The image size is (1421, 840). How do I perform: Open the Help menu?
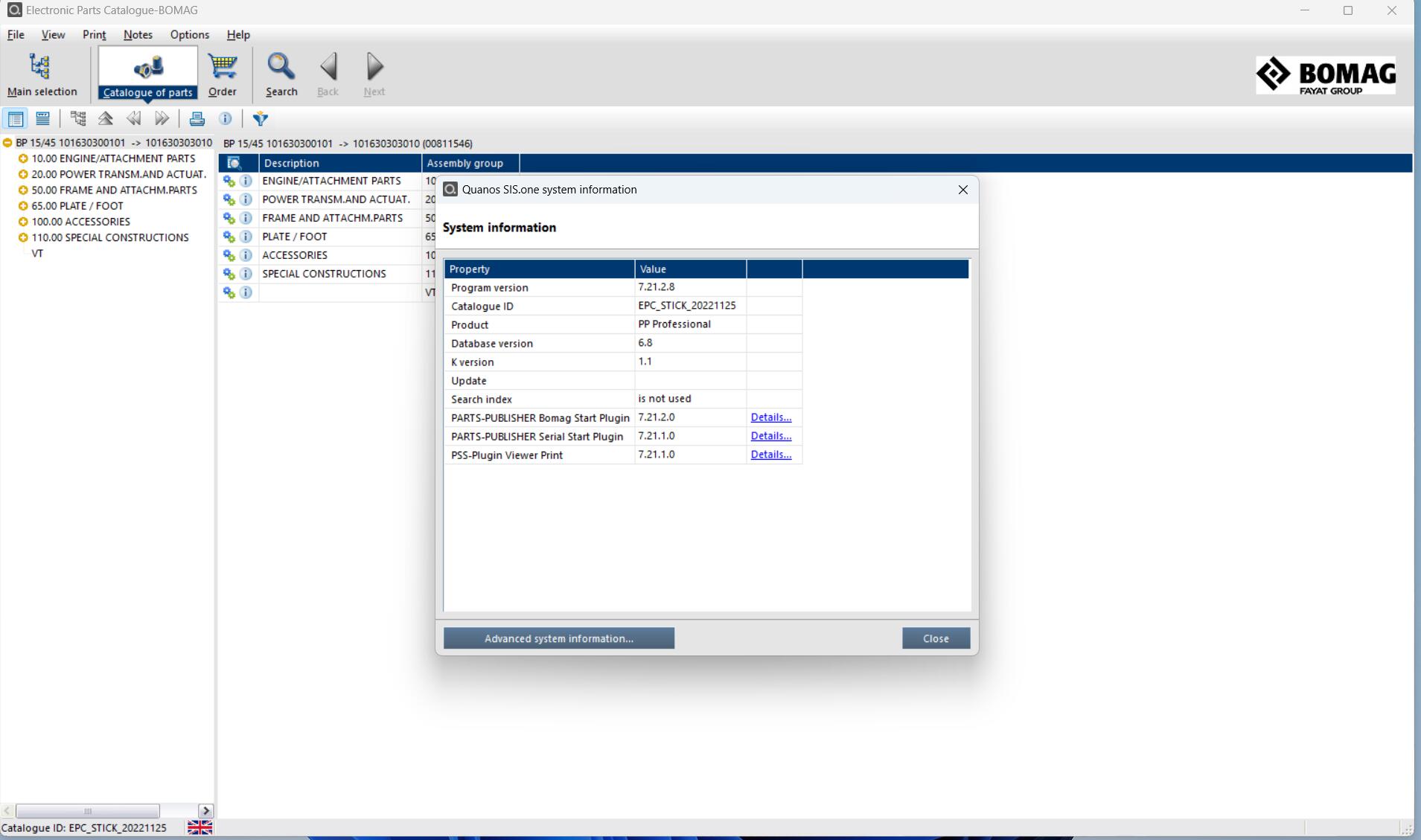pyautogui.click(x=238, y=34)
